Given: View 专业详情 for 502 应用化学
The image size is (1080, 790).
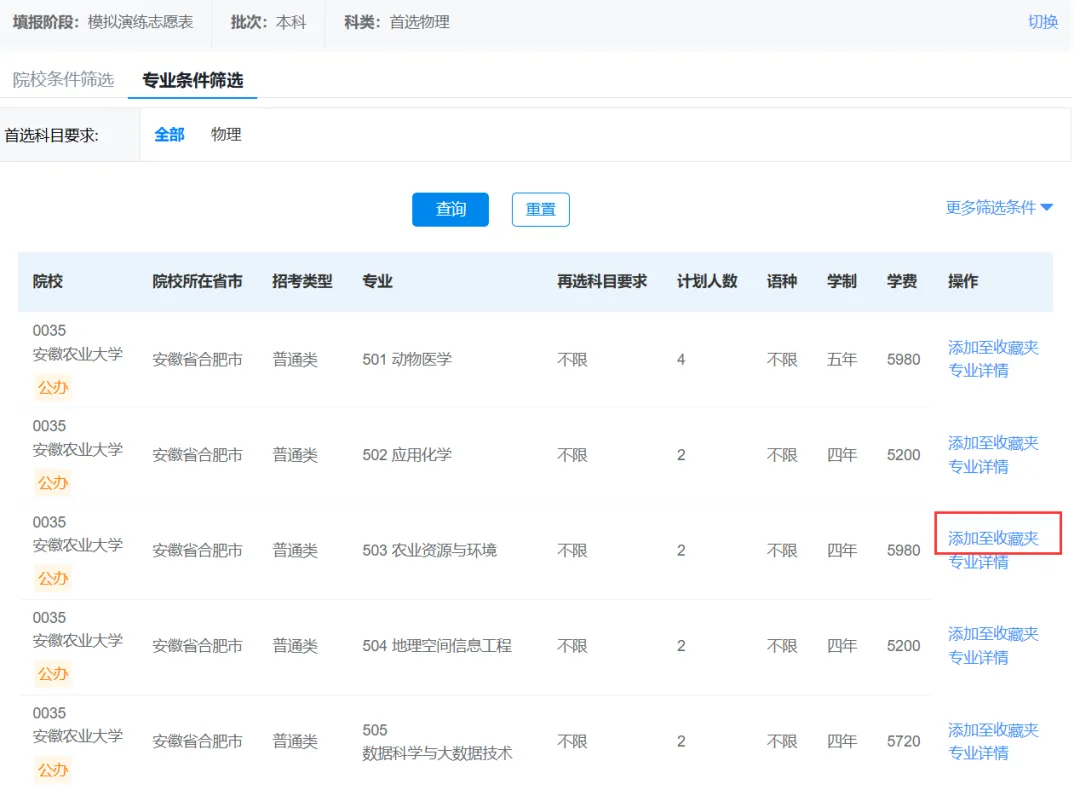Looking at the screenshot, I should coord(978,466).
